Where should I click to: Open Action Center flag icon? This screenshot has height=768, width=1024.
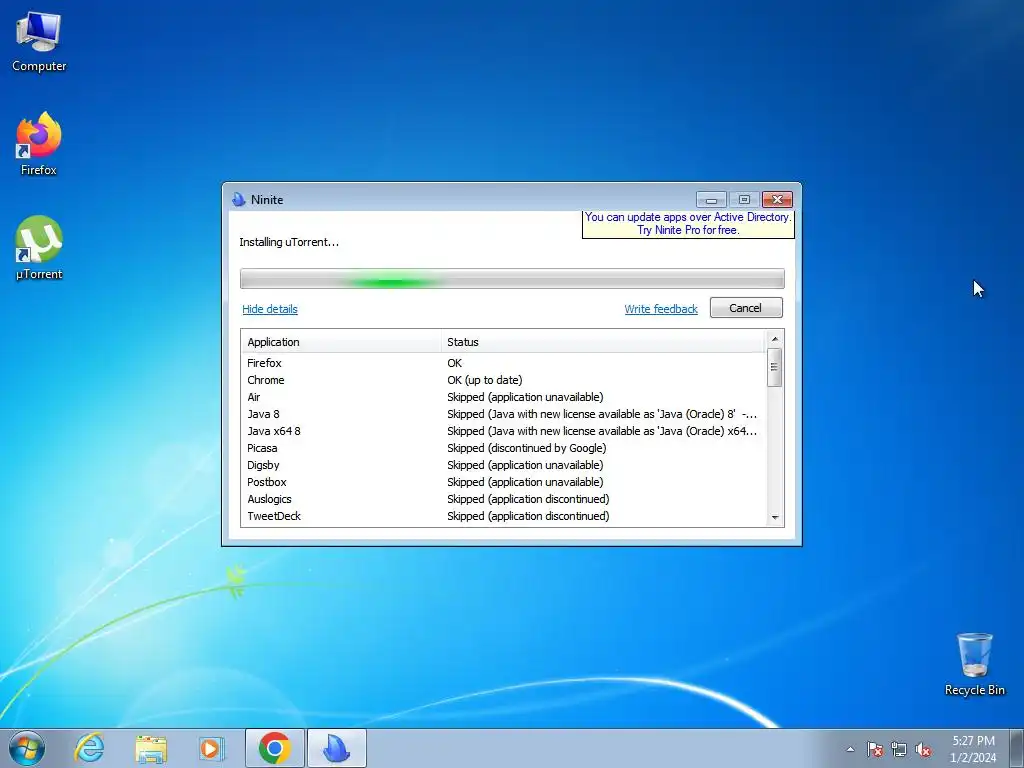(874, 749)
